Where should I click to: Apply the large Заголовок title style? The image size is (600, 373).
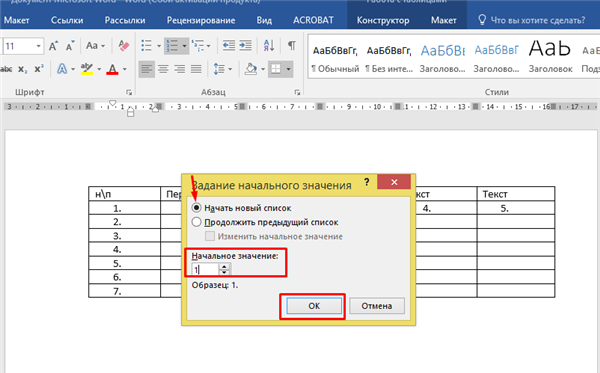550,56
